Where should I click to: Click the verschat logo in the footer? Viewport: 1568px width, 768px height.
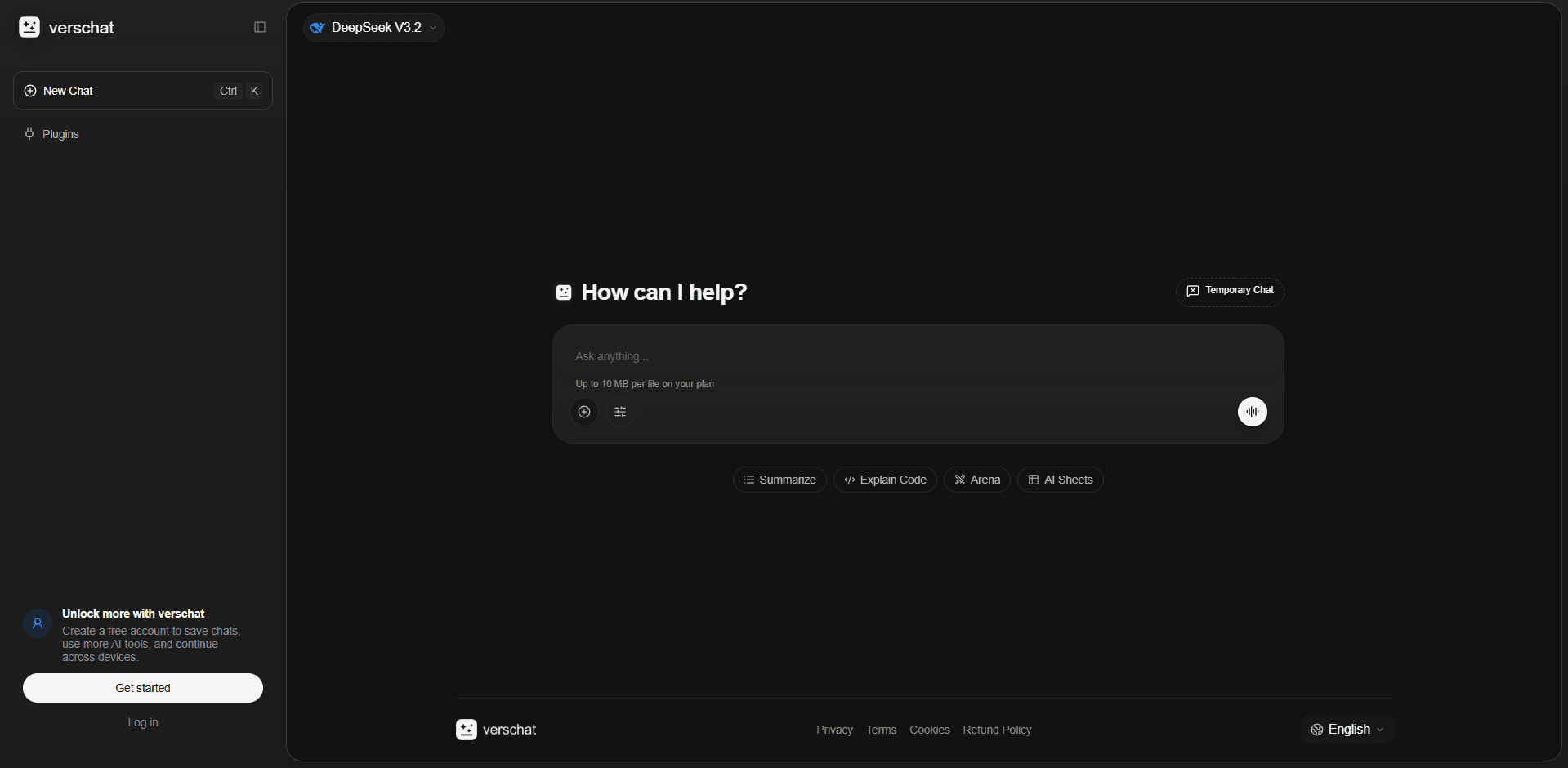point(496,730)
